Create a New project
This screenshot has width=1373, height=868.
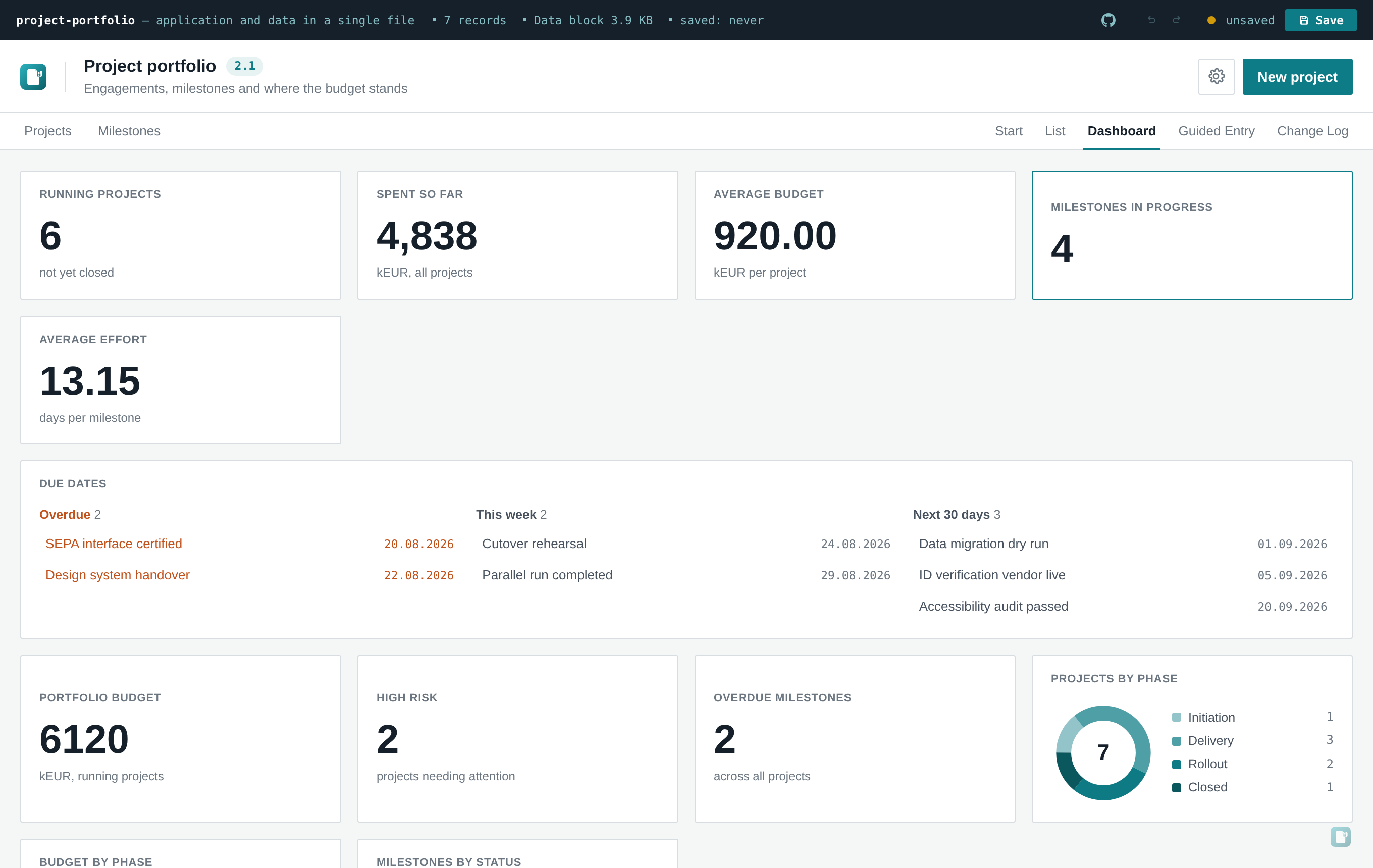click(1297, 76)
